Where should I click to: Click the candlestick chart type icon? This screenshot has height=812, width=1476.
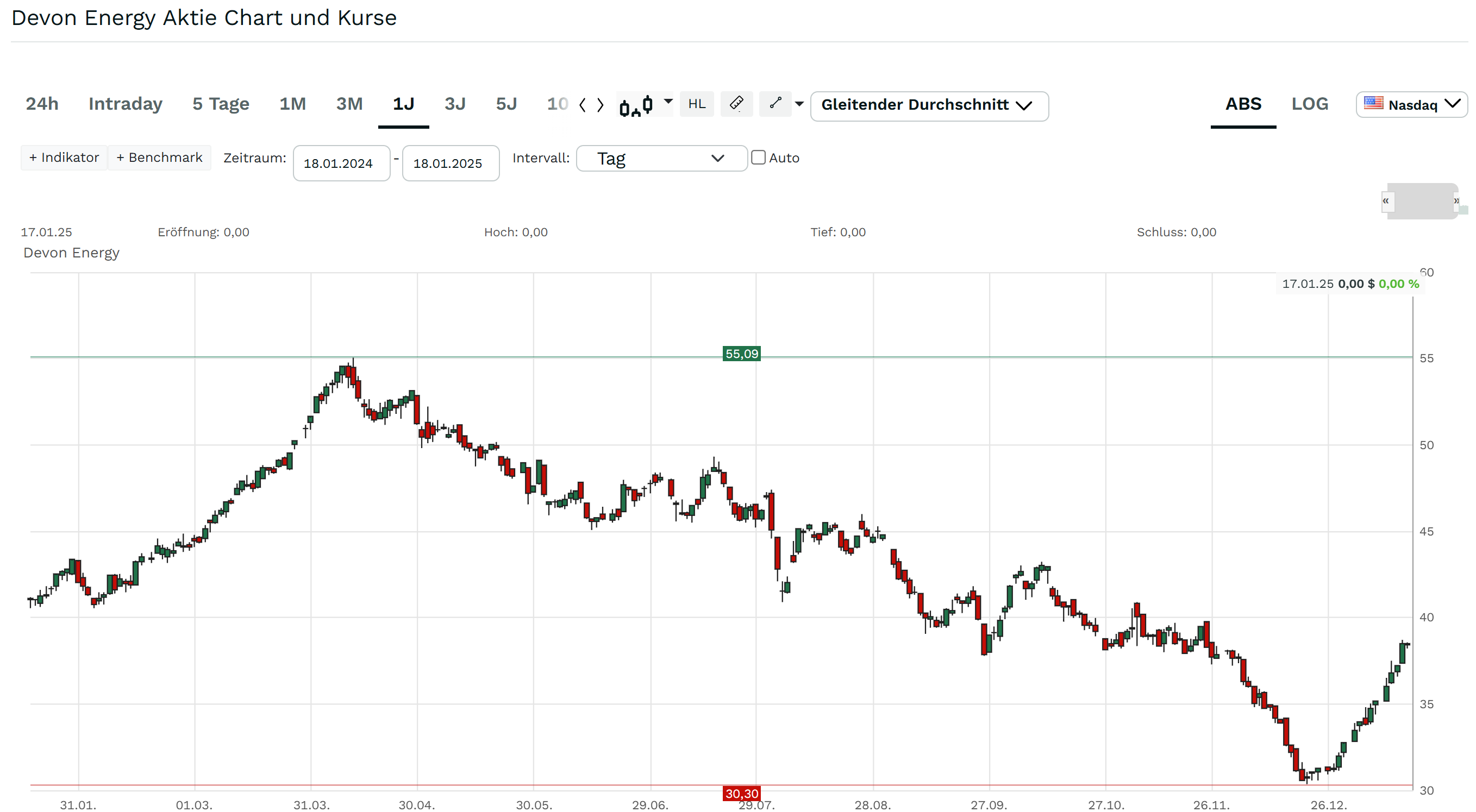tap(636, 105)
